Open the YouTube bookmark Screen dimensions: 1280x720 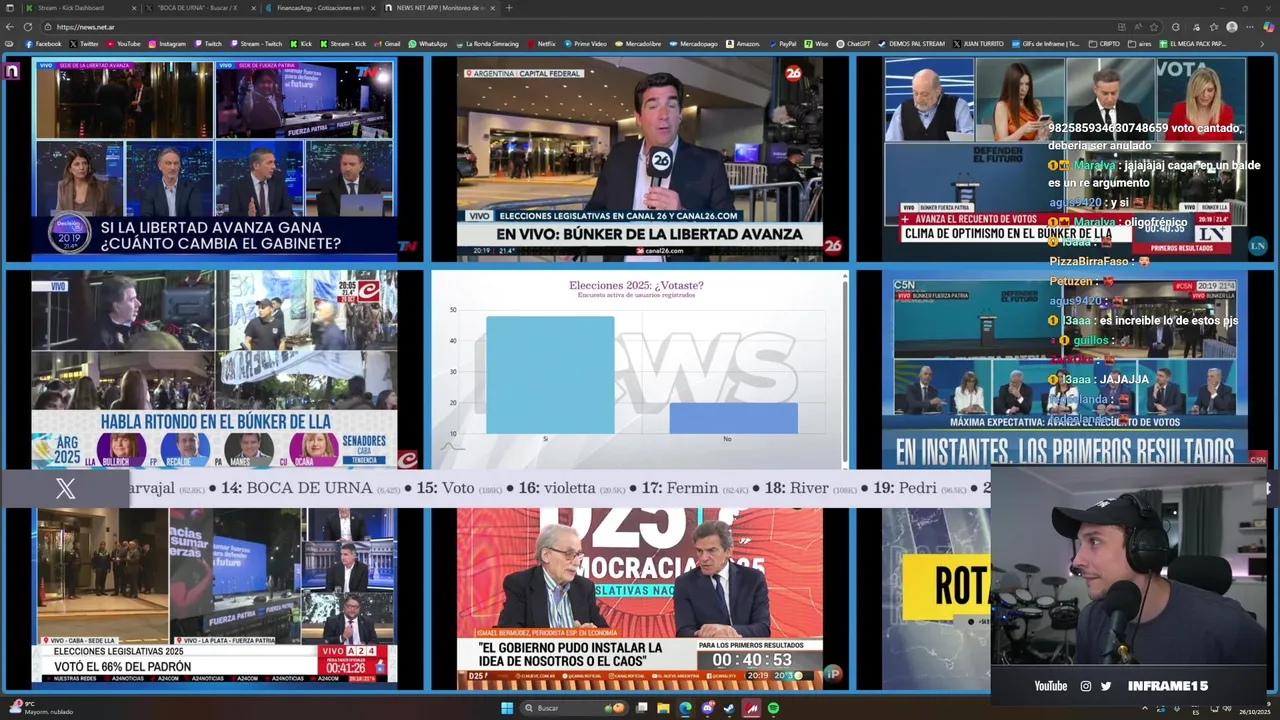(124, 44)
